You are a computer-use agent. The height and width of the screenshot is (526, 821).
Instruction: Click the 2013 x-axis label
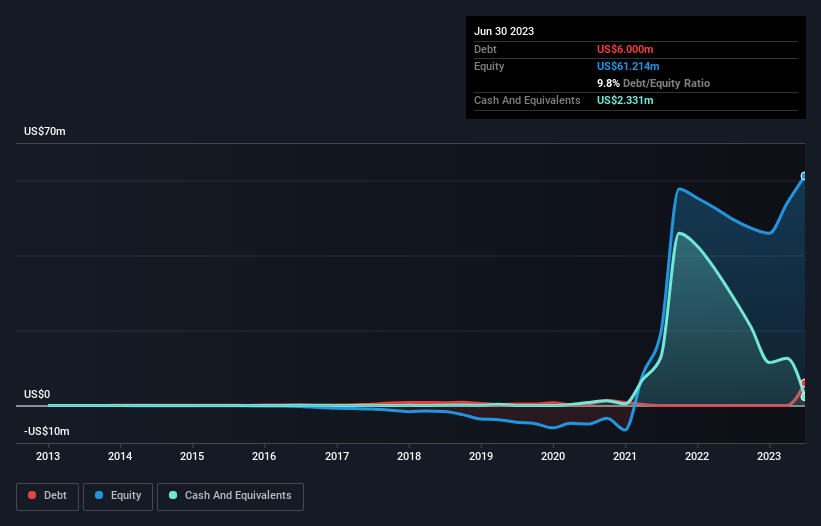coord(48,456)
